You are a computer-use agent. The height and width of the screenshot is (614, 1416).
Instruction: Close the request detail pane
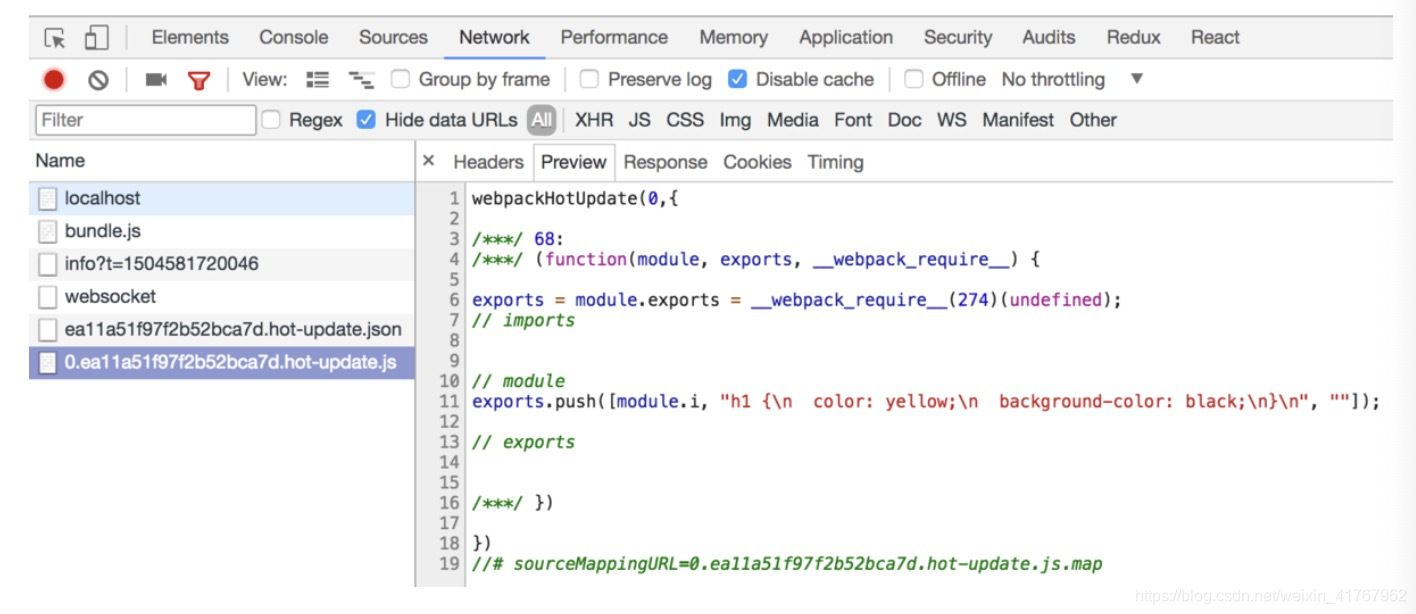[429, 161]
